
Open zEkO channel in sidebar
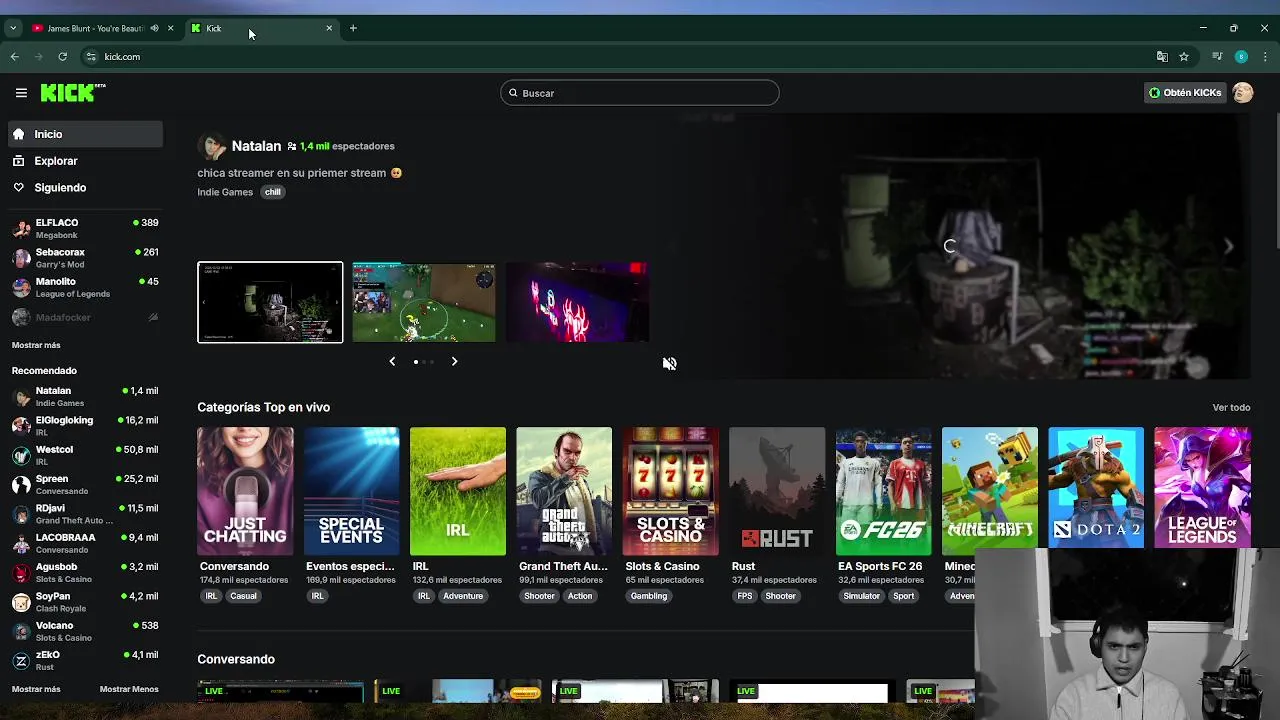point(85,660)
